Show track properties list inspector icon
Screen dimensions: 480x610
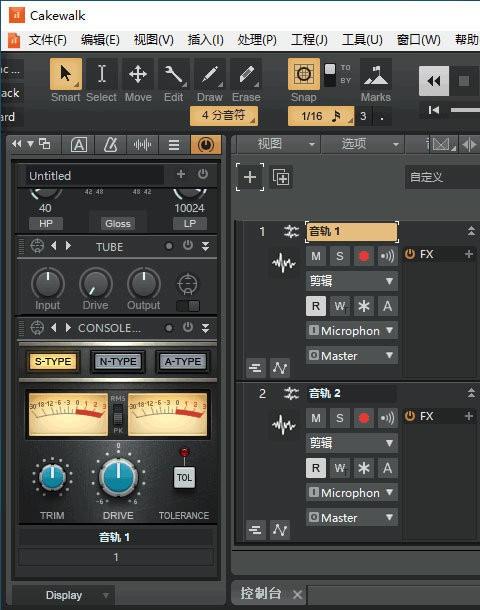174,145
